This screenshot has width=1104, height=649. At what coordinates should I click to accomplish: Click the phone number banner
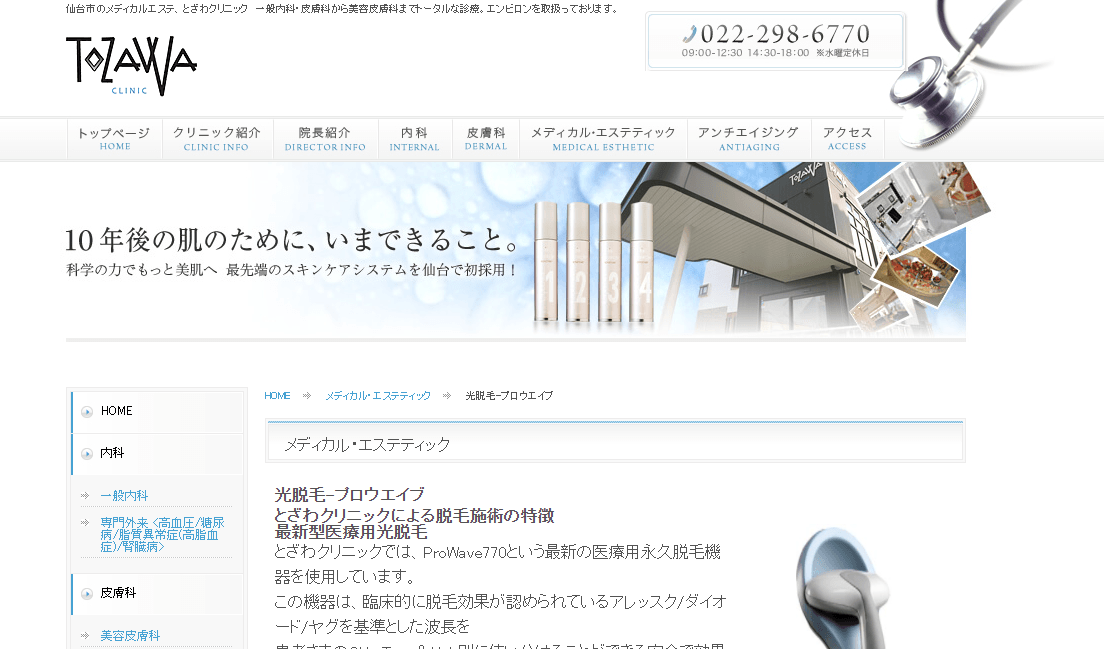coord(775,41)
